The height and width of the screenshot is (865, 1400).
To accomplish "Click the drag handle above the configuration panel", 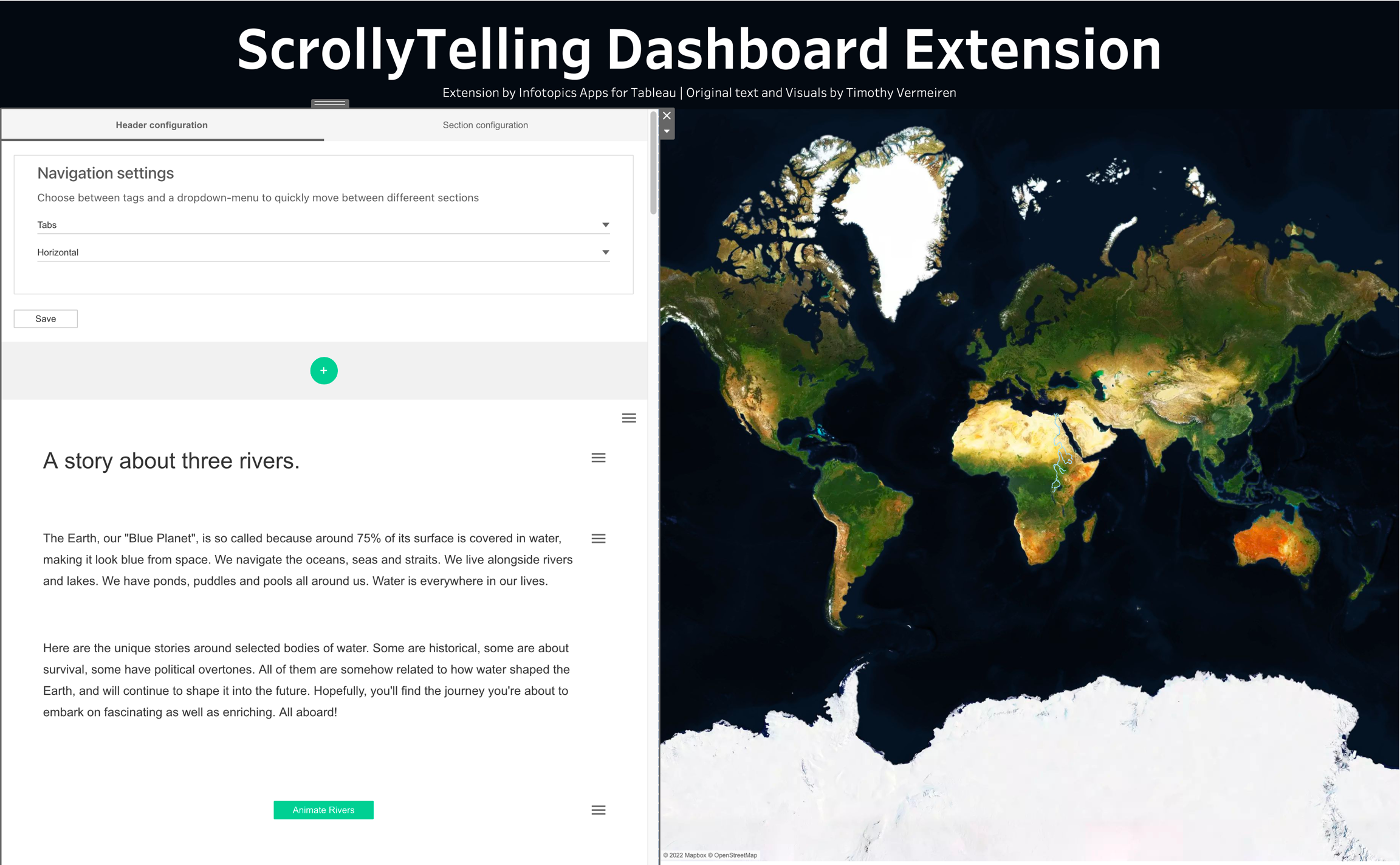I will (x=330, y=103).
